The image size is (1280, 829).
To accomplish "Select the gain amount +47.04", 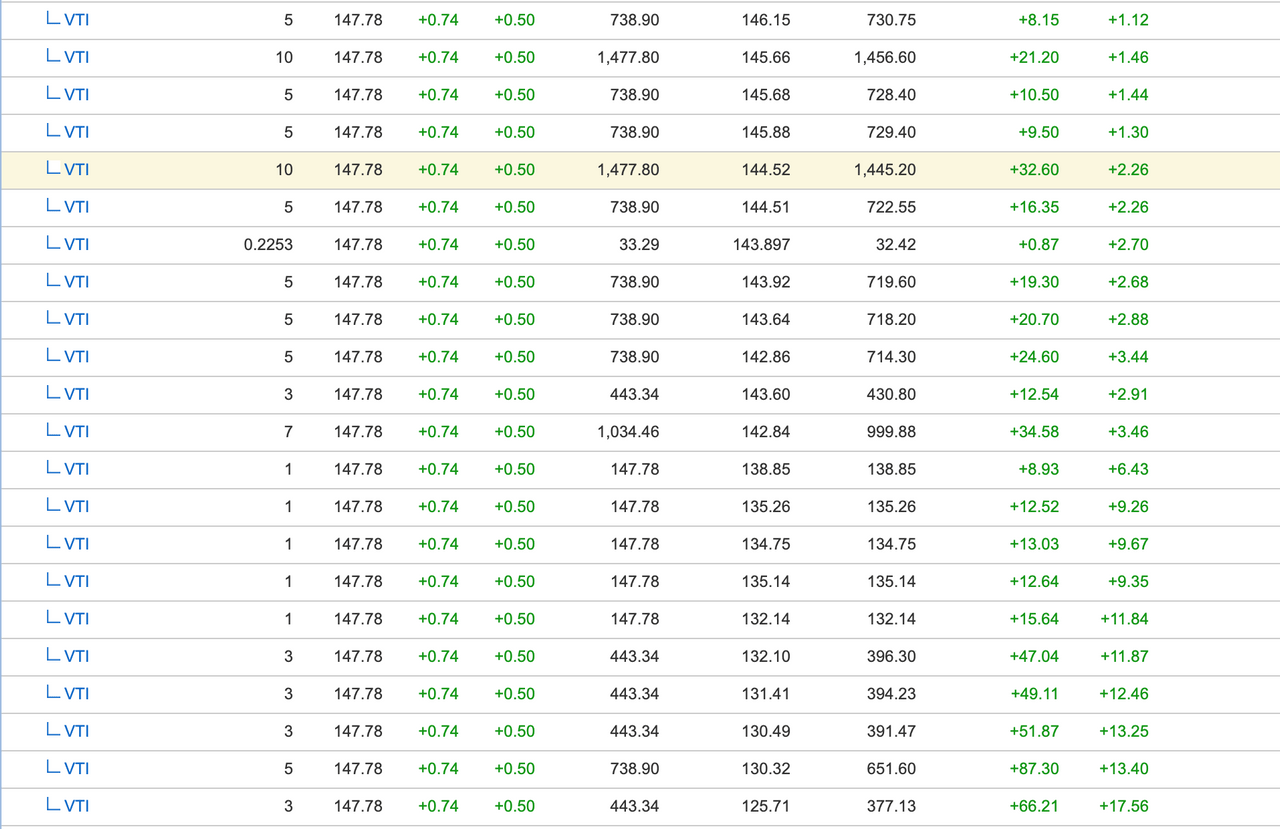I will click(x=1034, y=656).
